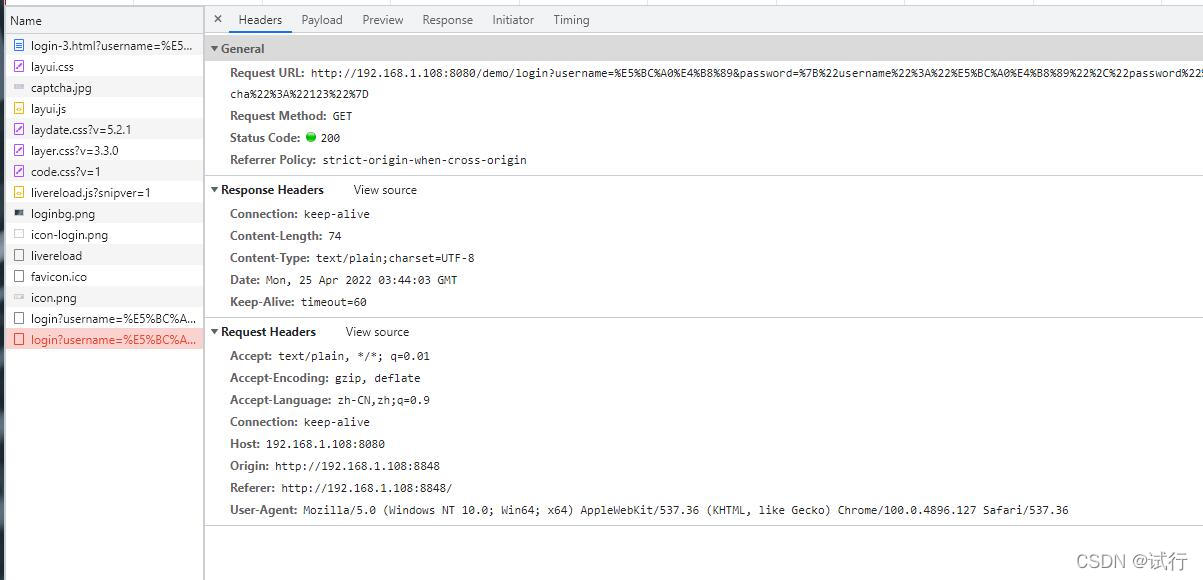Click the Keep-Alive timeout=60 value
Viewport: 1203px width, 580px height.
point(333,302)
